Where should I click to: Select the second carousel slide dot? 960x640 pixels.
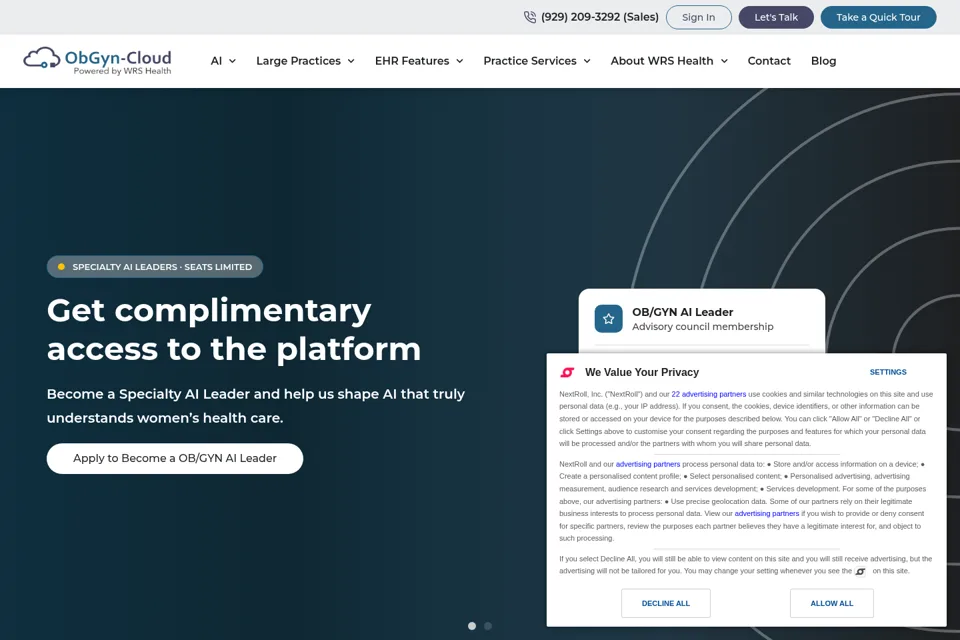[x=488, y=626]
